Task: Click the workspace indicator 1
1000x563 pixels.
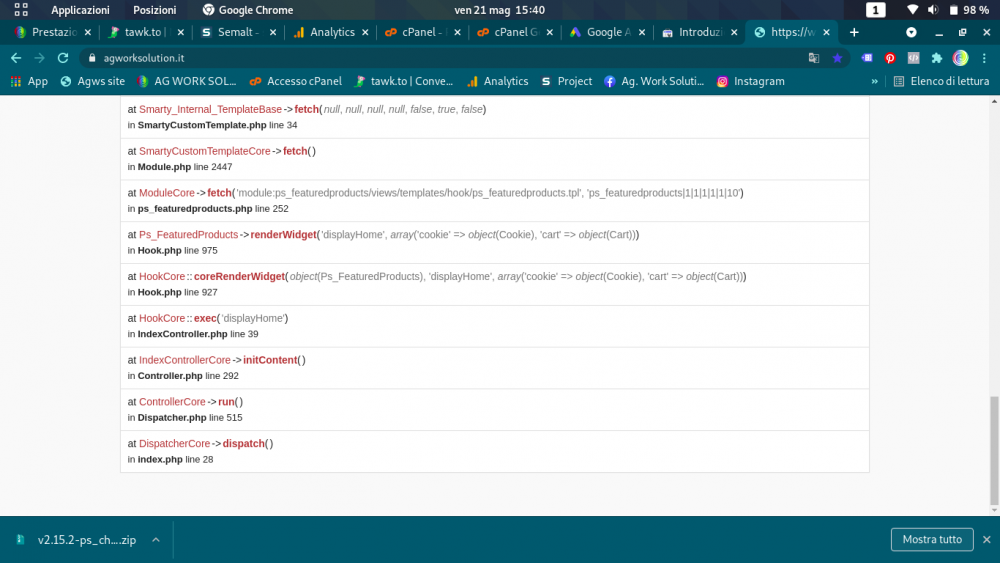Action: [876, 10]
